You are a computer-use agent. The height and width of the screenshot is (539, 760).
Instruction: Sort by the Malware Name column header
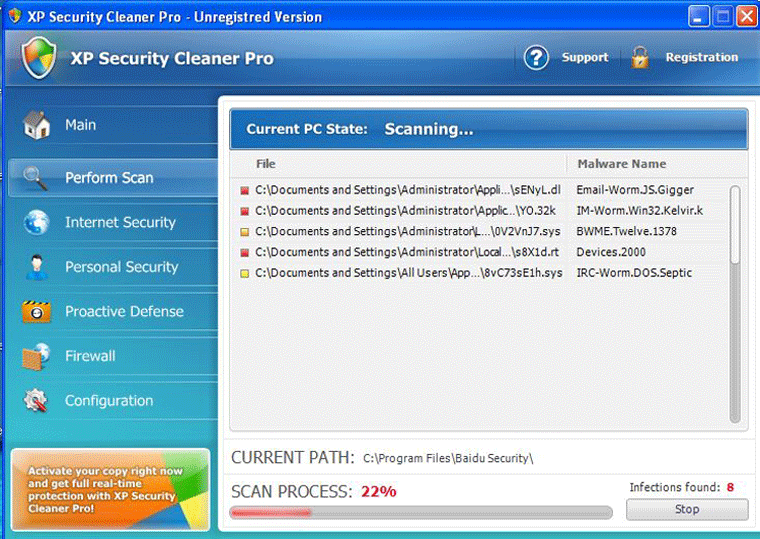(x=621, y=164)
